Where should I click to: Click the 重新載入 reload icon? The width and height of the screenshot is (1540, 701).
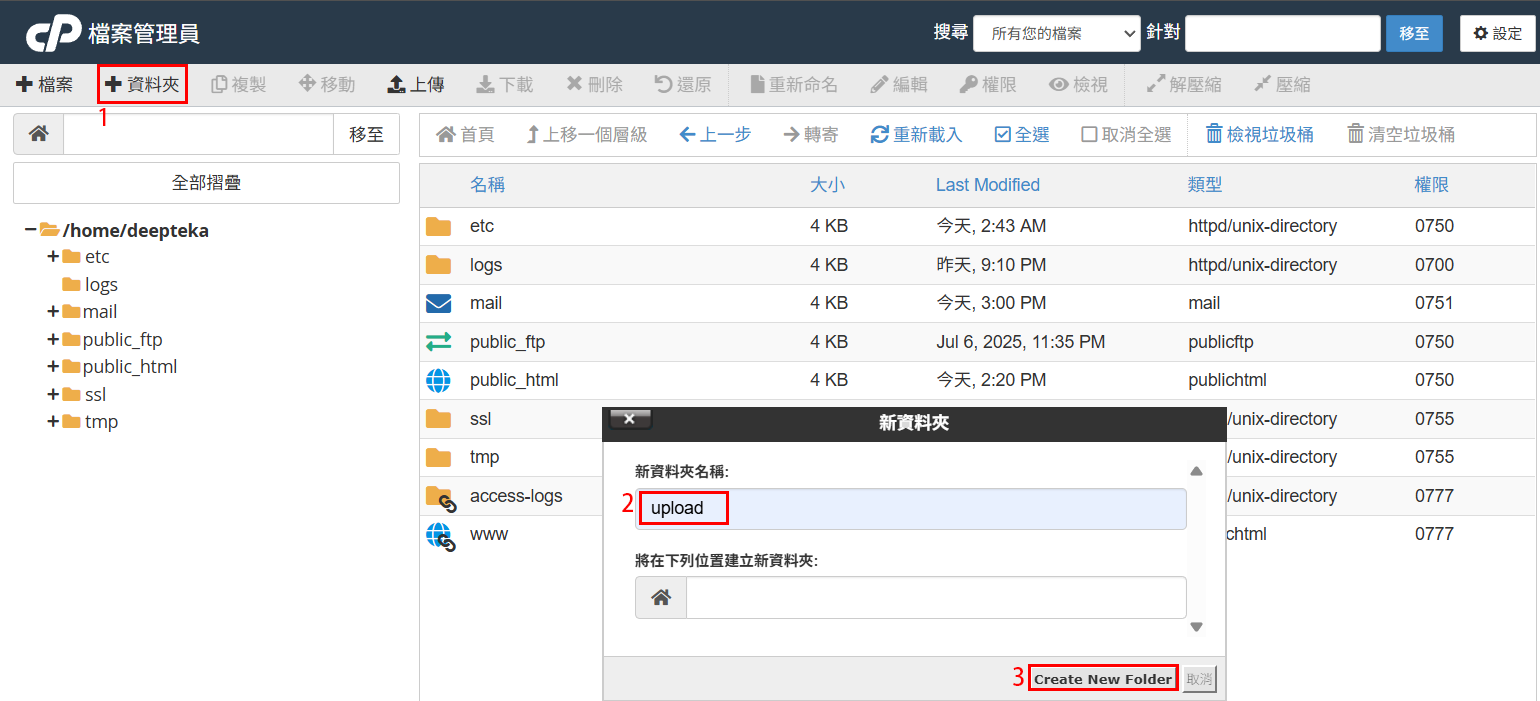tap(880, 134)
